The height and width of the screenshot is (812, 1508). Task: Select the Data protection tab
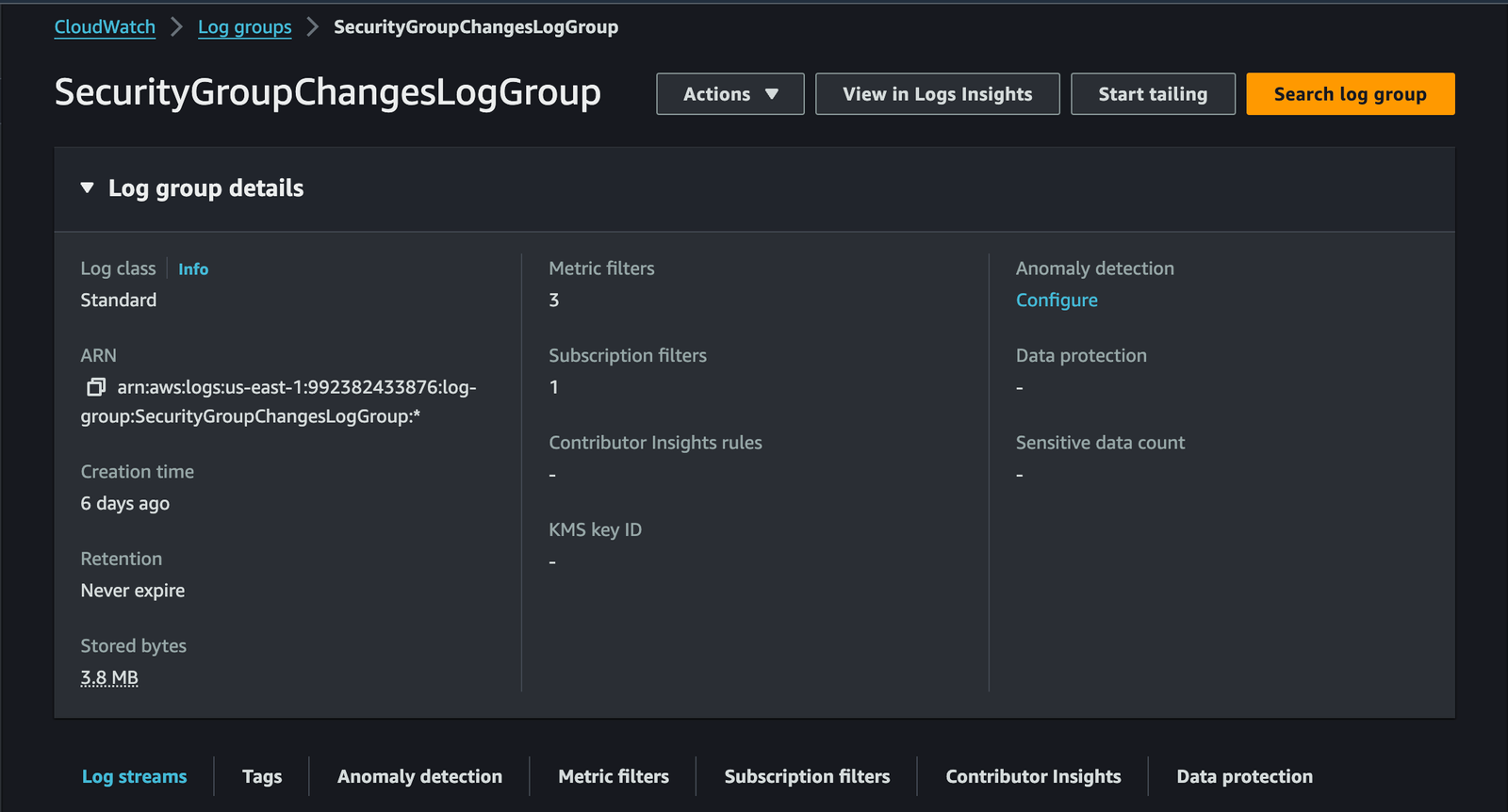pyautogui.click(x=1244, y=777)
